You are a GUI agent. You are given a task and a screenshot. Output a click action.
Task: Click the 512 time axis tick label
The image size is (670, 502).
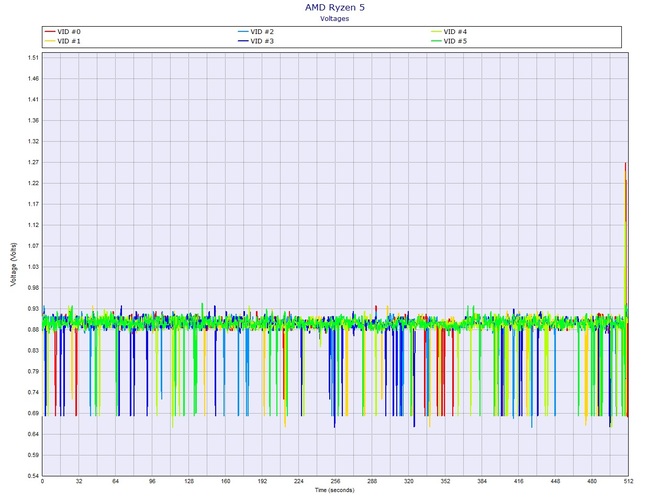[x=629, y=481]
